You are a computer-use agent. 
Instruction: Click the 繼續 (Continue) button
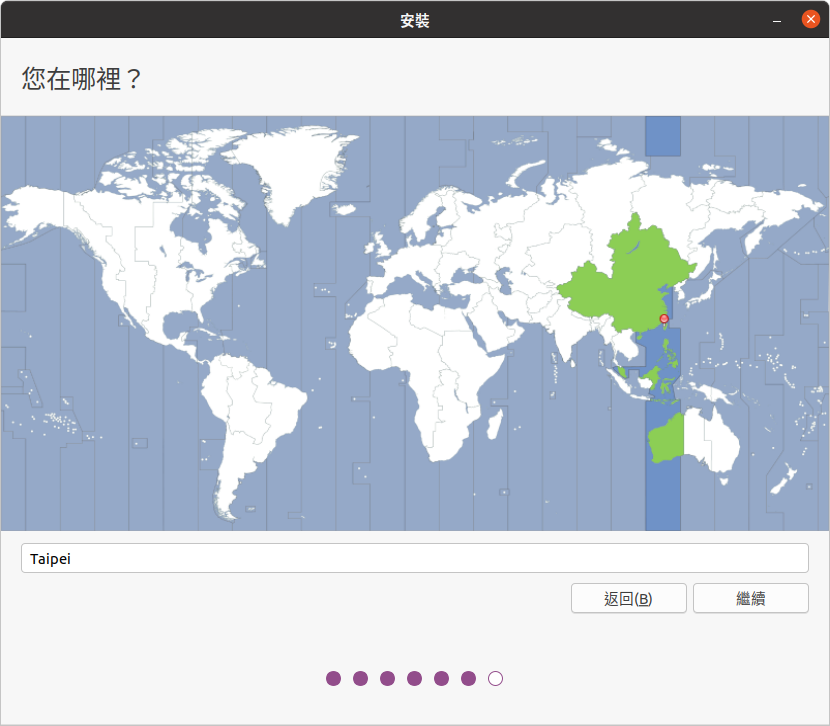coord(751,598)
